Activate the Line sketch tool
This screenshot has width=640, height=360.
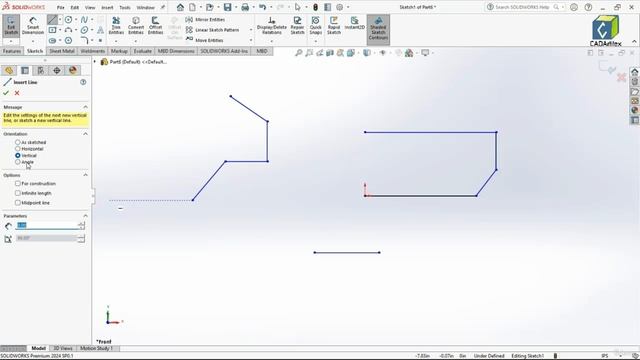pos(52,20)
